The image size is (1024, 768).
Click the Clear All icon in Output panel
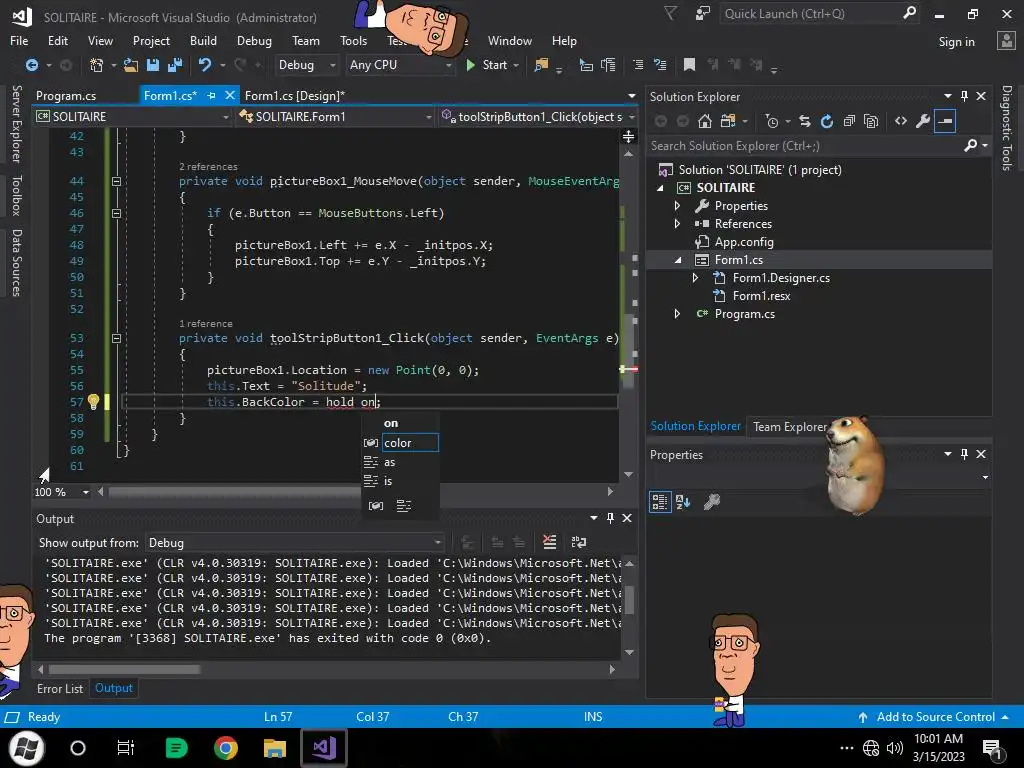[x=550, y=542]
